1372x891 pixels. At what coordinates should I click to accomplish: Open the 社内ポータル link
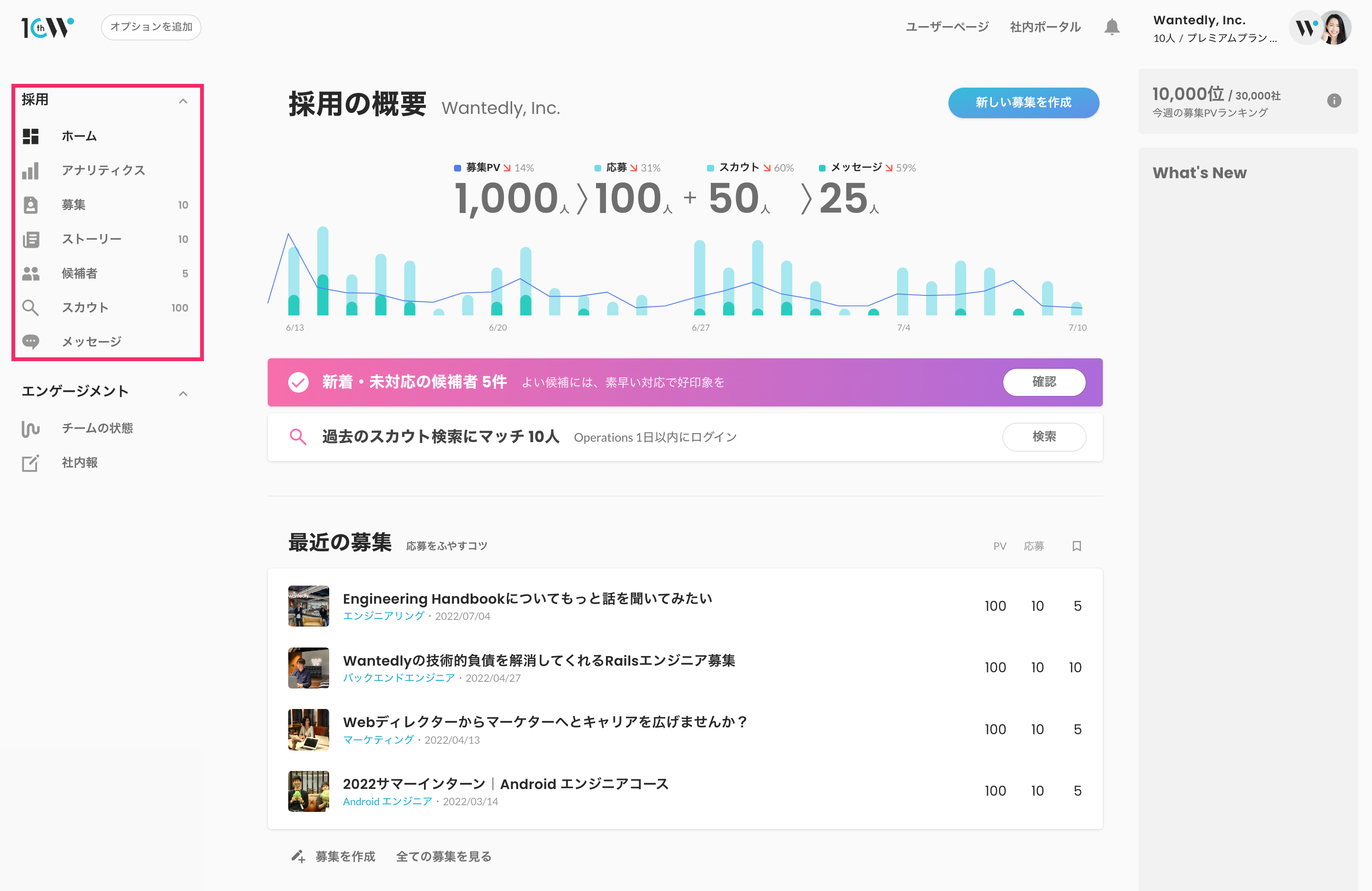[x=1045, y=27]
